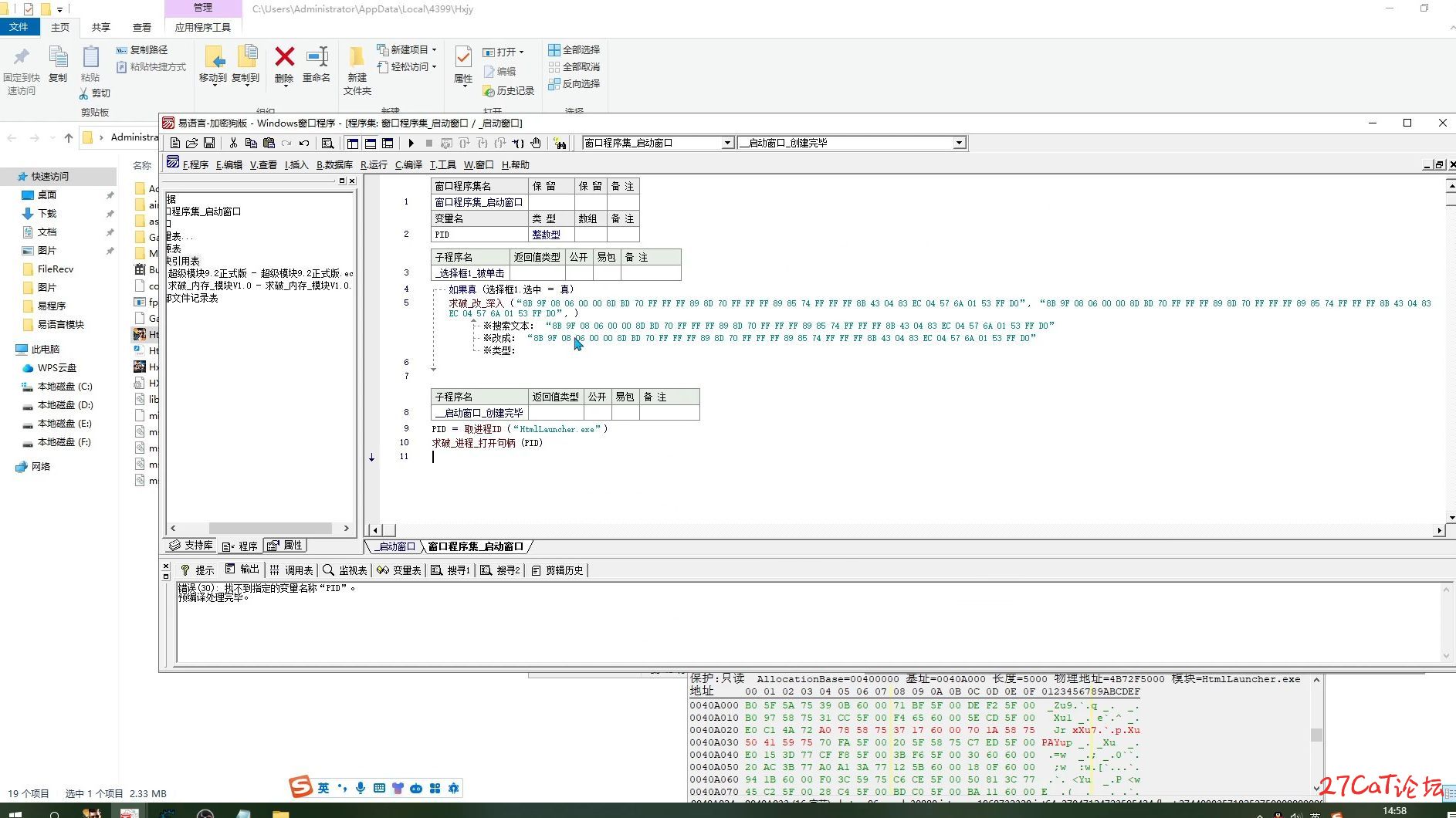Click Select None (全部取消) in ribbon
Image resolution: width=1456 pixels, height=818 pixels.
574,66
